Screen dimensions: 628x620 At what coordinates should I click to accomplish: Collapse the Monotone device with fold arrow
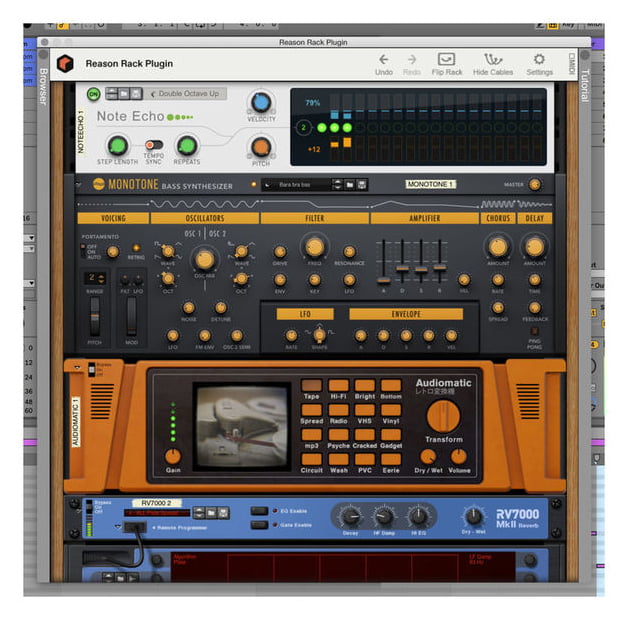[x=78, y=185]
